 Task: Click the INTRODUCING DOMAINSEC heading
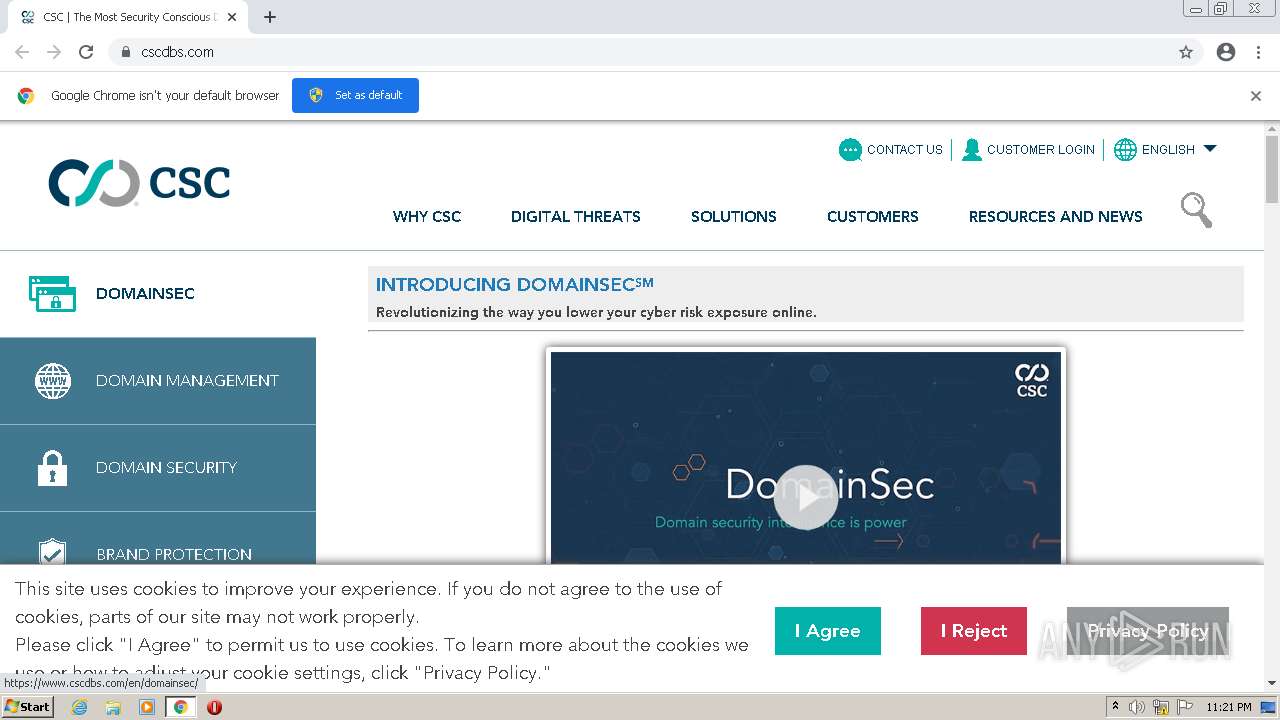515,284
